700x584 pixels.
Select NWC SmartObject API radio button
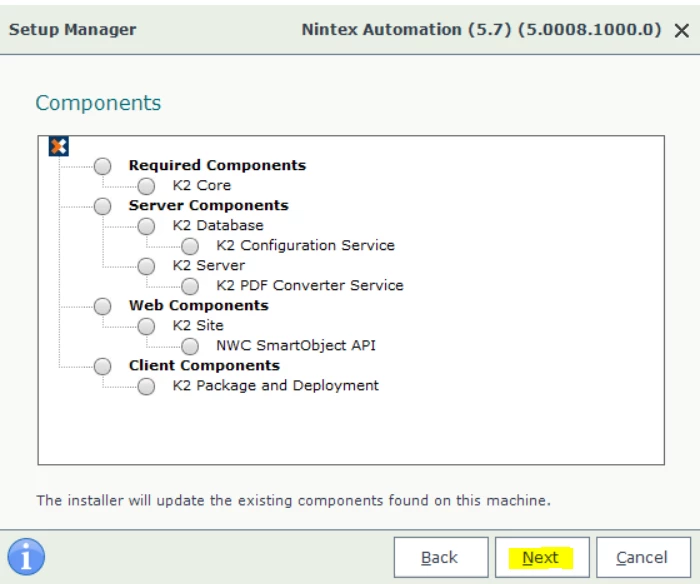tap(191, 346)
